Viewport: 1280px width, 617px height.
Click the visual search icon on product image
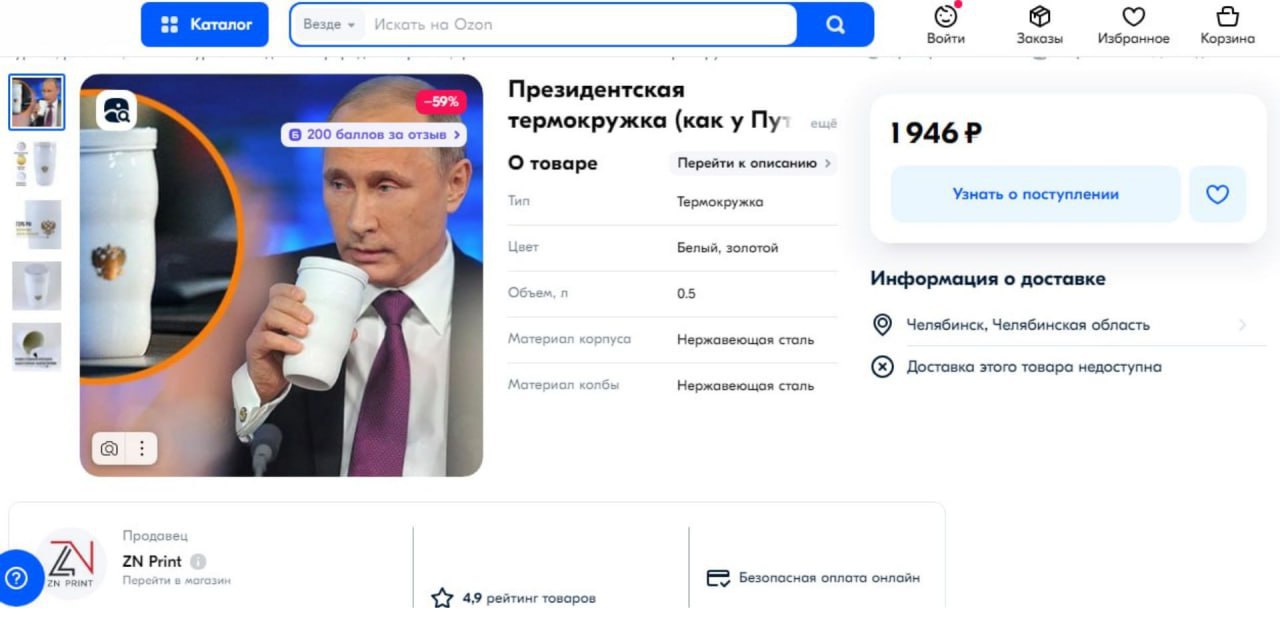(116, 111)
